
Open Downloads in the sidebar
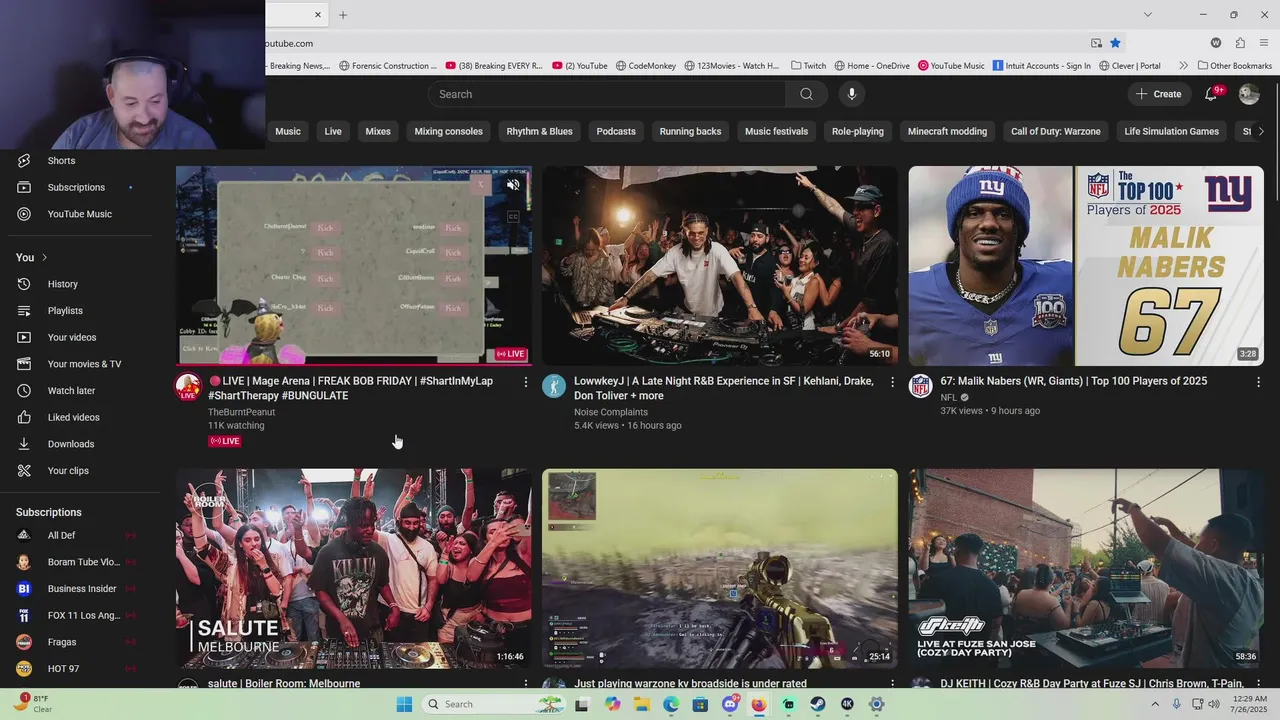click(x=70, y=444)
